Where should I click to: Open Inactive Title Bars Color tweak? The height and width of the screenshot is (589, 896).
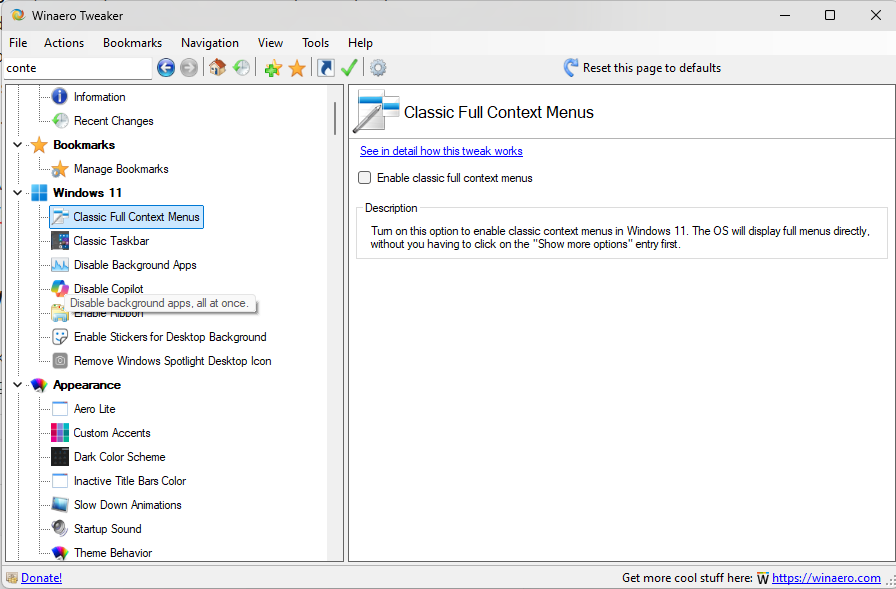click(x=130, y=480)
